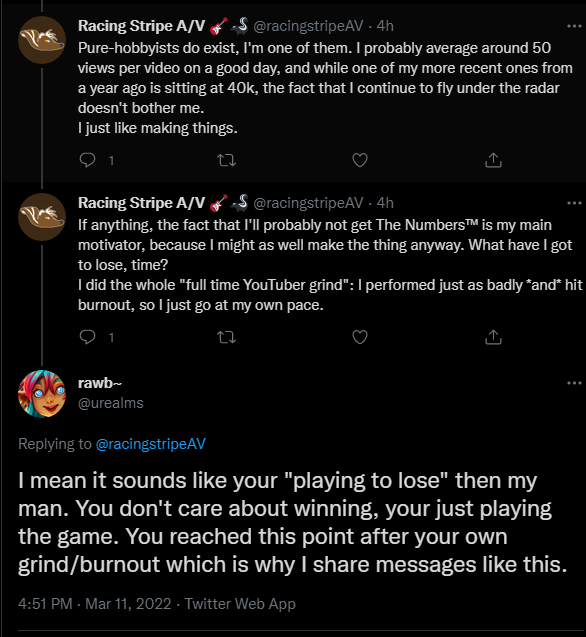Share the Pure-hobbyists tweet
Viewport: 586px width, 637px height.
pos(493,160)
